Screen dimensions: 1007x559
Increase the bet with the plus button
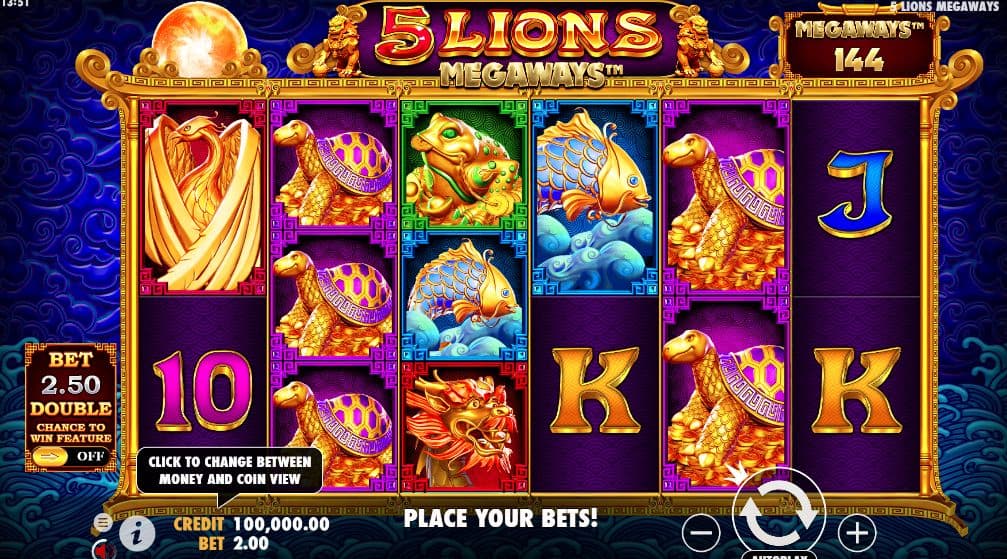pos(857,533)
